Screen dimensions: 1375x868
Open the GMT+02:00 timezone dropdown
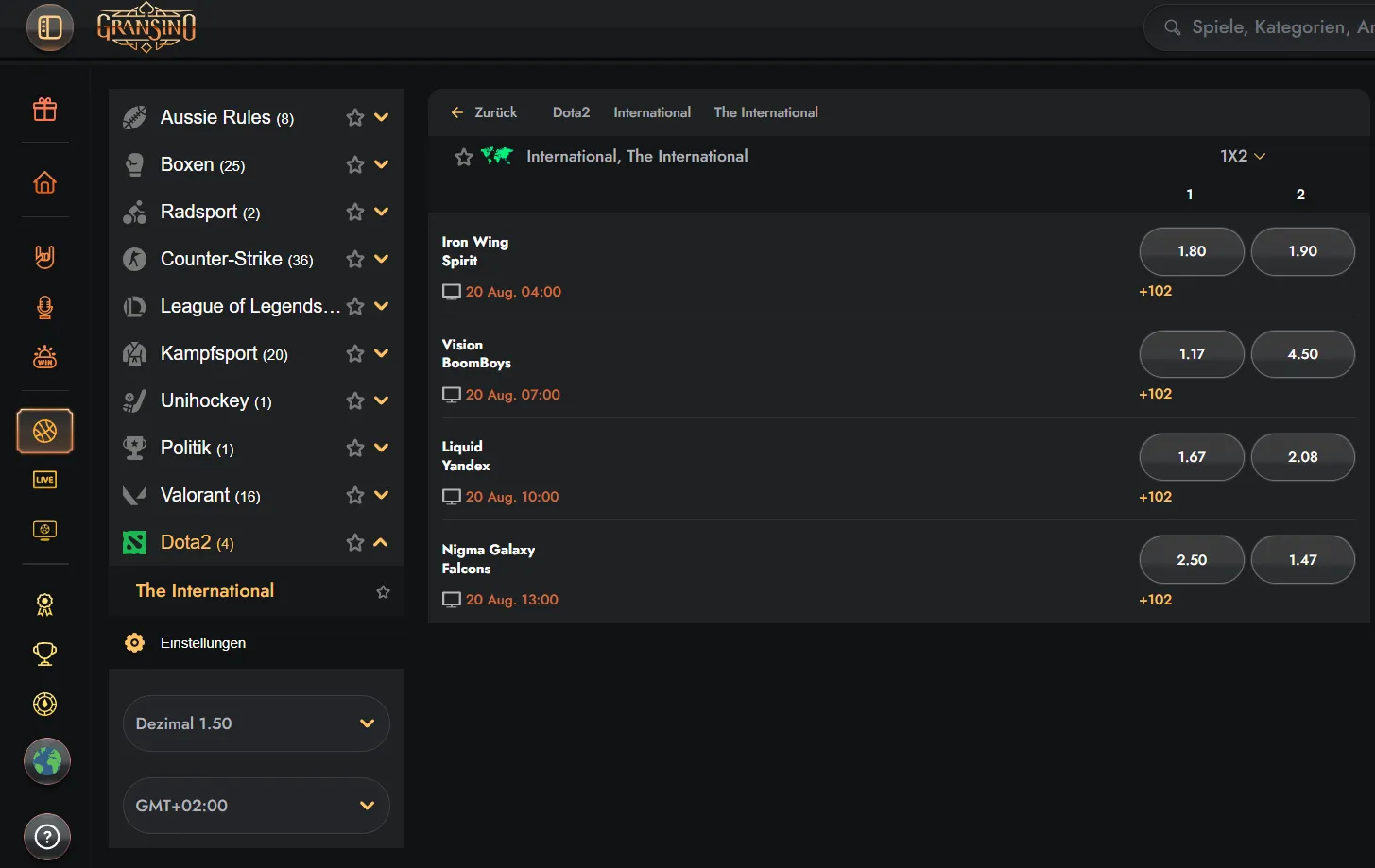point(256,806)
